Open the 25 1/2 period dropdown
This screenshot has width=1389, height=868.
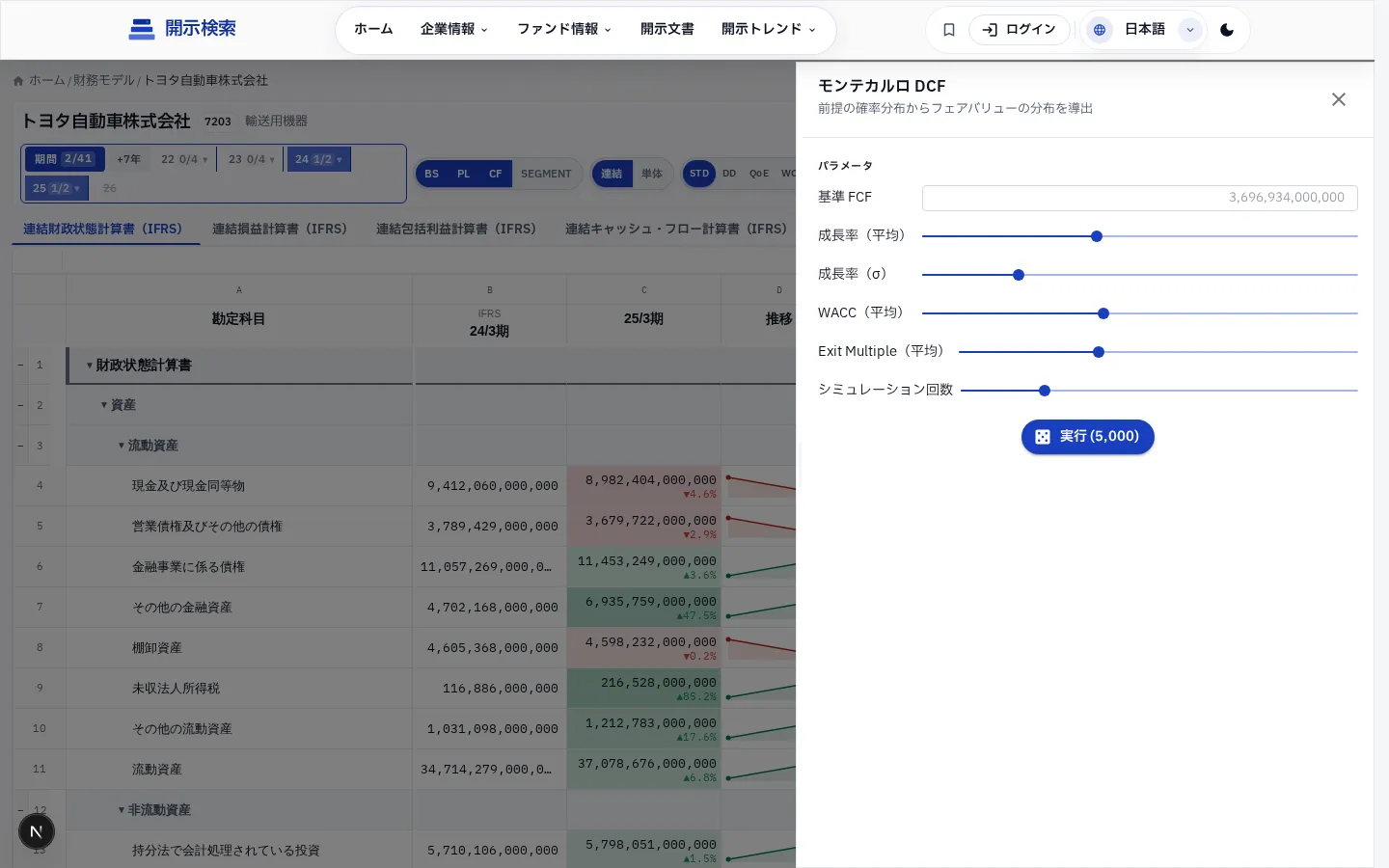[57, 188]
